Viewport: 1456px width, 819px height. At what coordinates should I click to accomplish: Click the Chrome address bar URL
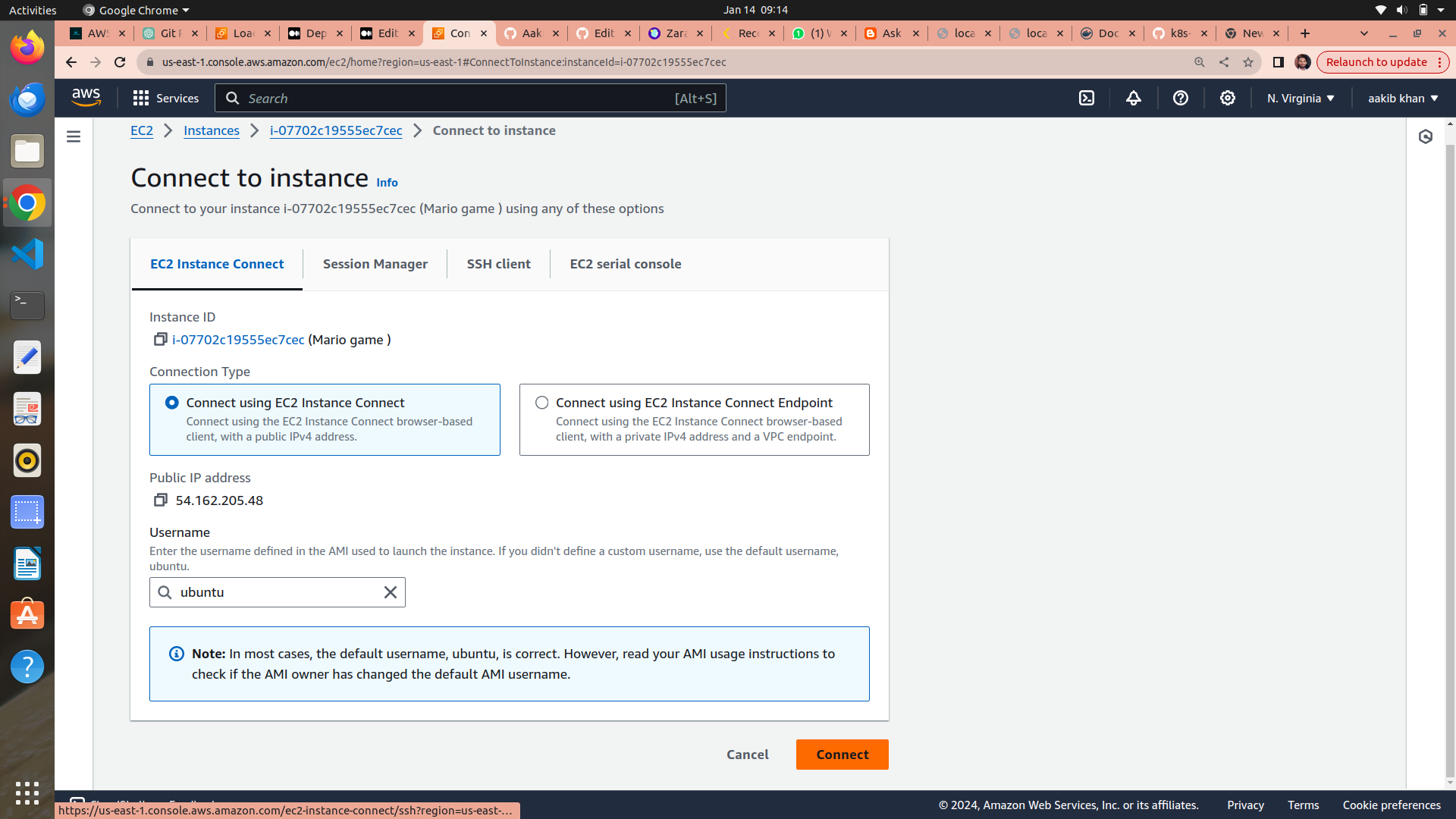click(444, 62)
